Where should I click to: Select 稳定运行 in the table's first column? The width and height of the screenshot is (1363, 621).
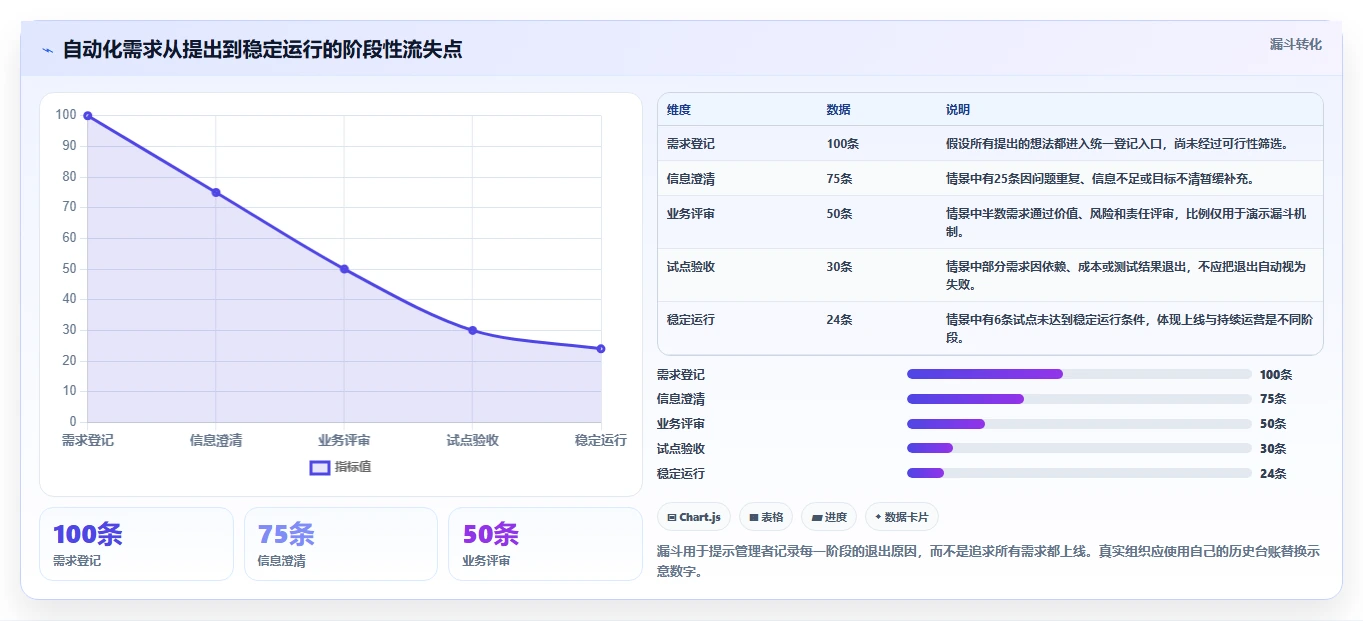pyautogui.click(x=691, y=320)
